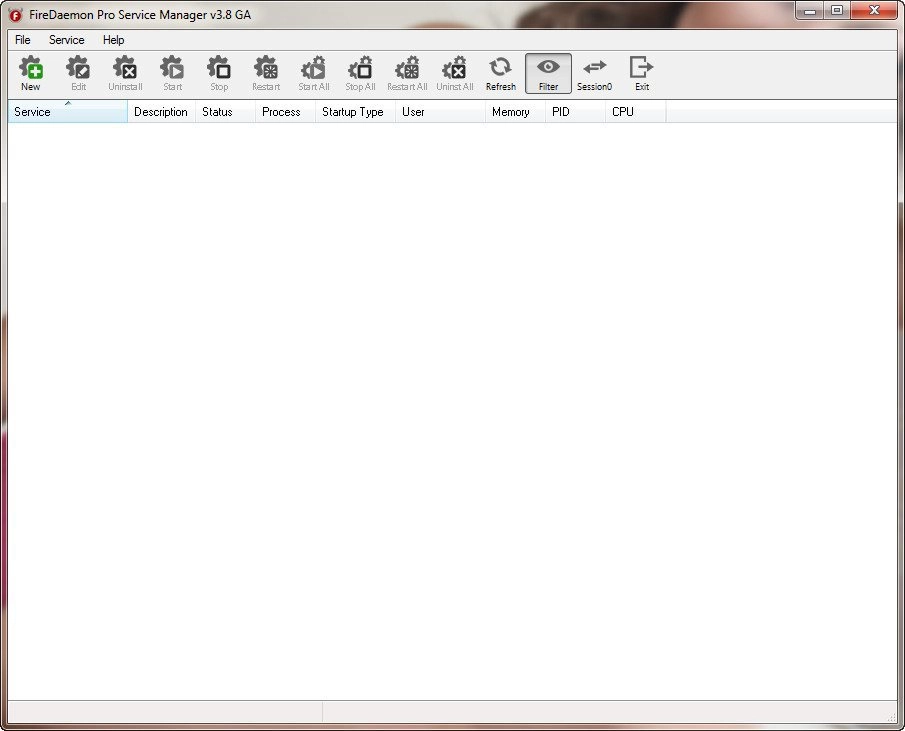This screenshot has height=731, width=905.
Task: Minimize the FireDaemon window
Action: pos(810,10)
